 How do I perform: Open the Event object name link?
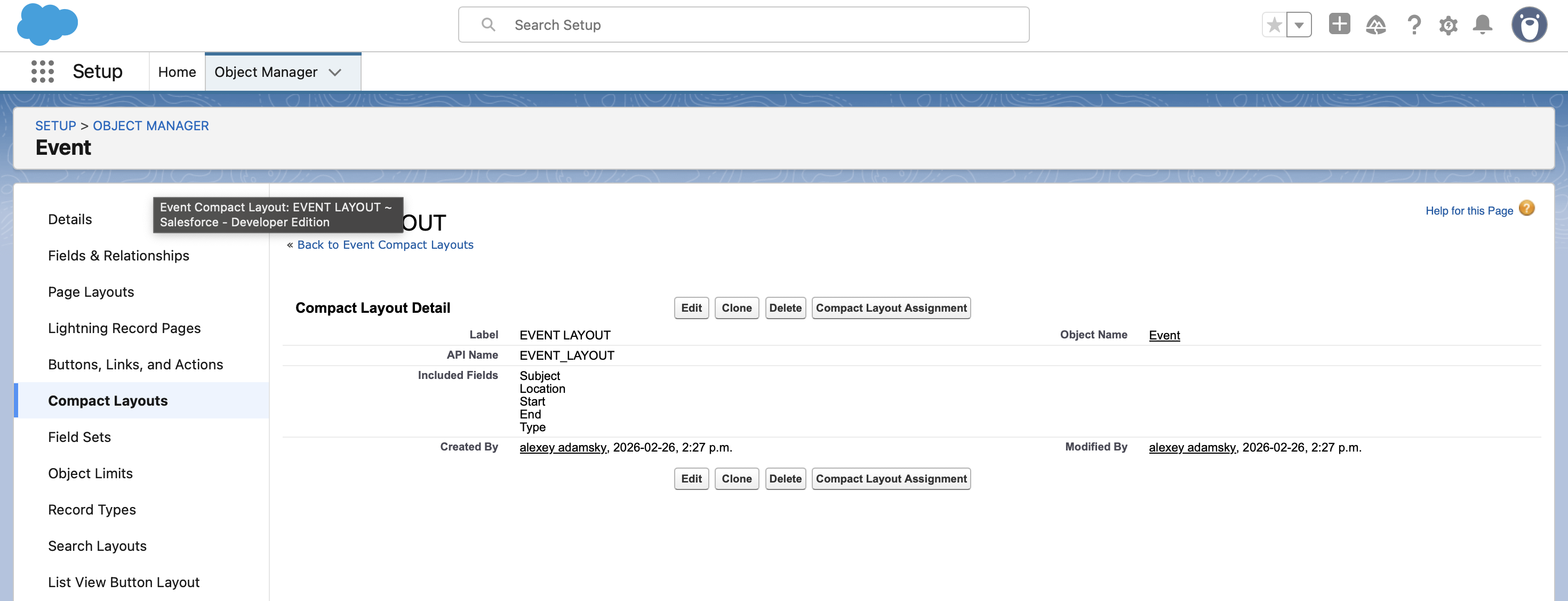click(x=1164, y=335)
